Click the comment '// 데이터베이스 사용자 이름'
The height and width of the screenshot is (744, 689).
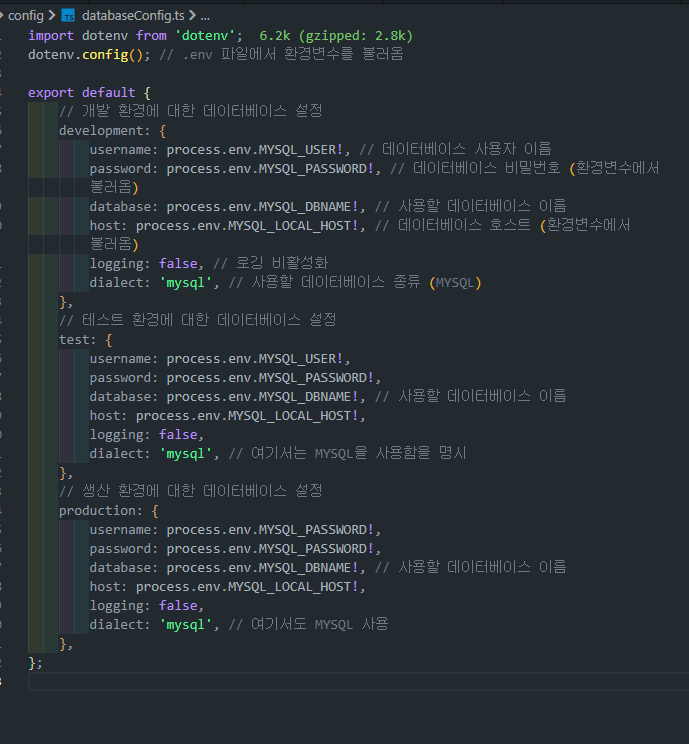point(456,149)
